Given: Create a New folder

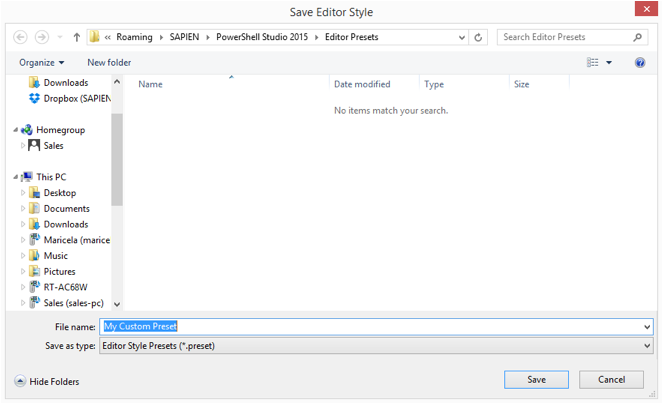Looking at the screenshot, I should point(109,63).
